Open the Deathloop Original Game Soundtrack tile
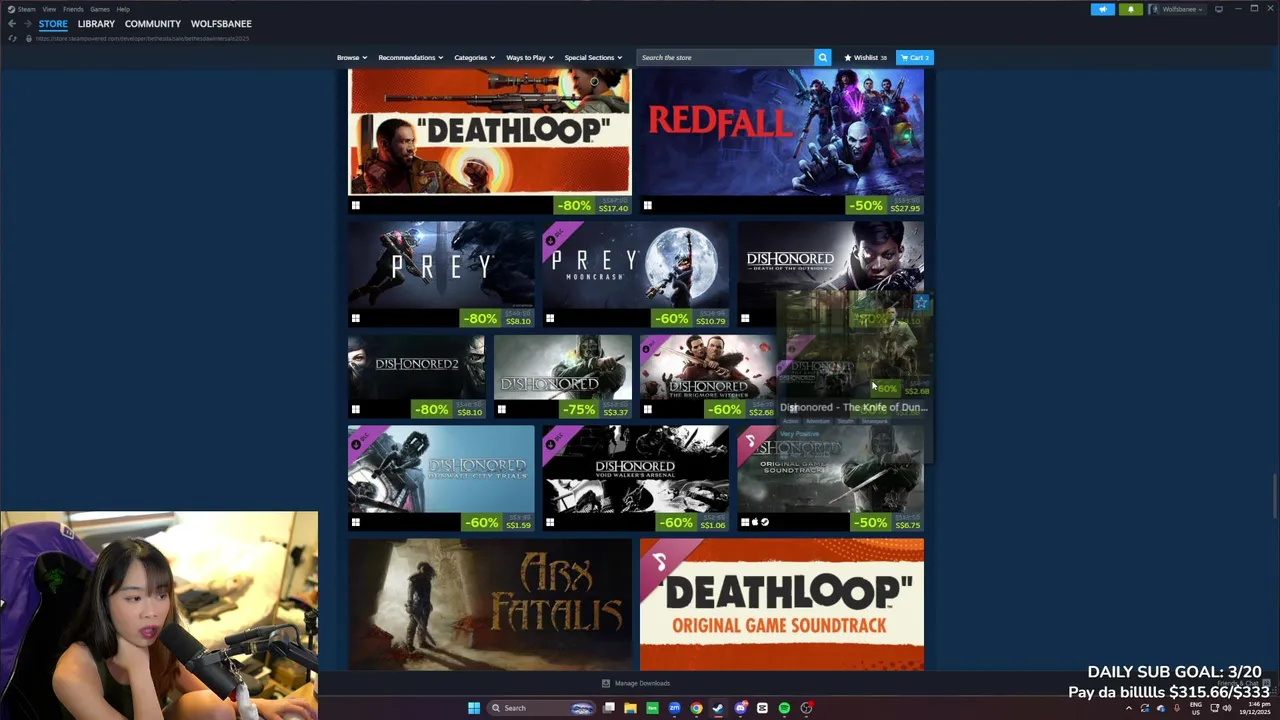This screenshot has width=1280, height=720. click(782, 604)
